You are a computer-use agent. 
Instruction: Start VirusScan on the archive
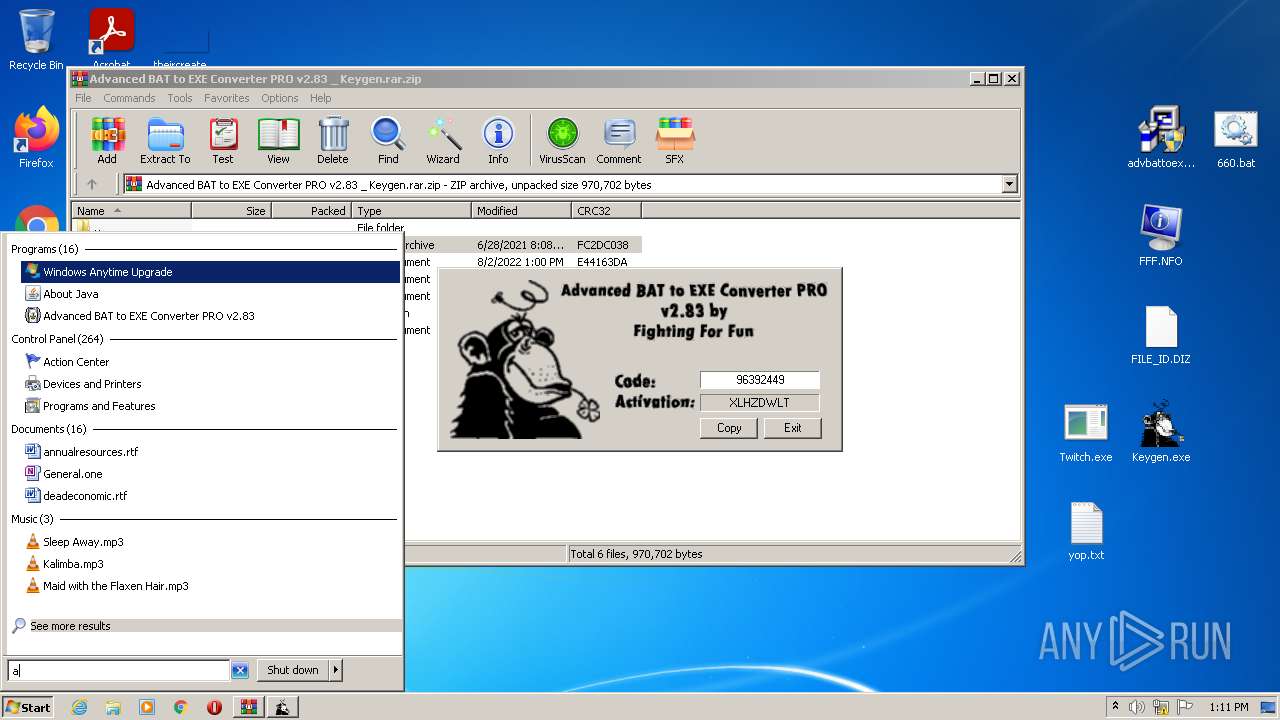click(x=562, y=140)
